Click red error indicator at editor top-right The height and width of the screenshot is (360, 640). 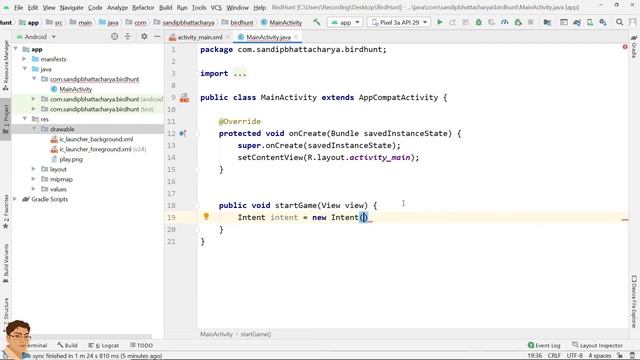(625, 47)
